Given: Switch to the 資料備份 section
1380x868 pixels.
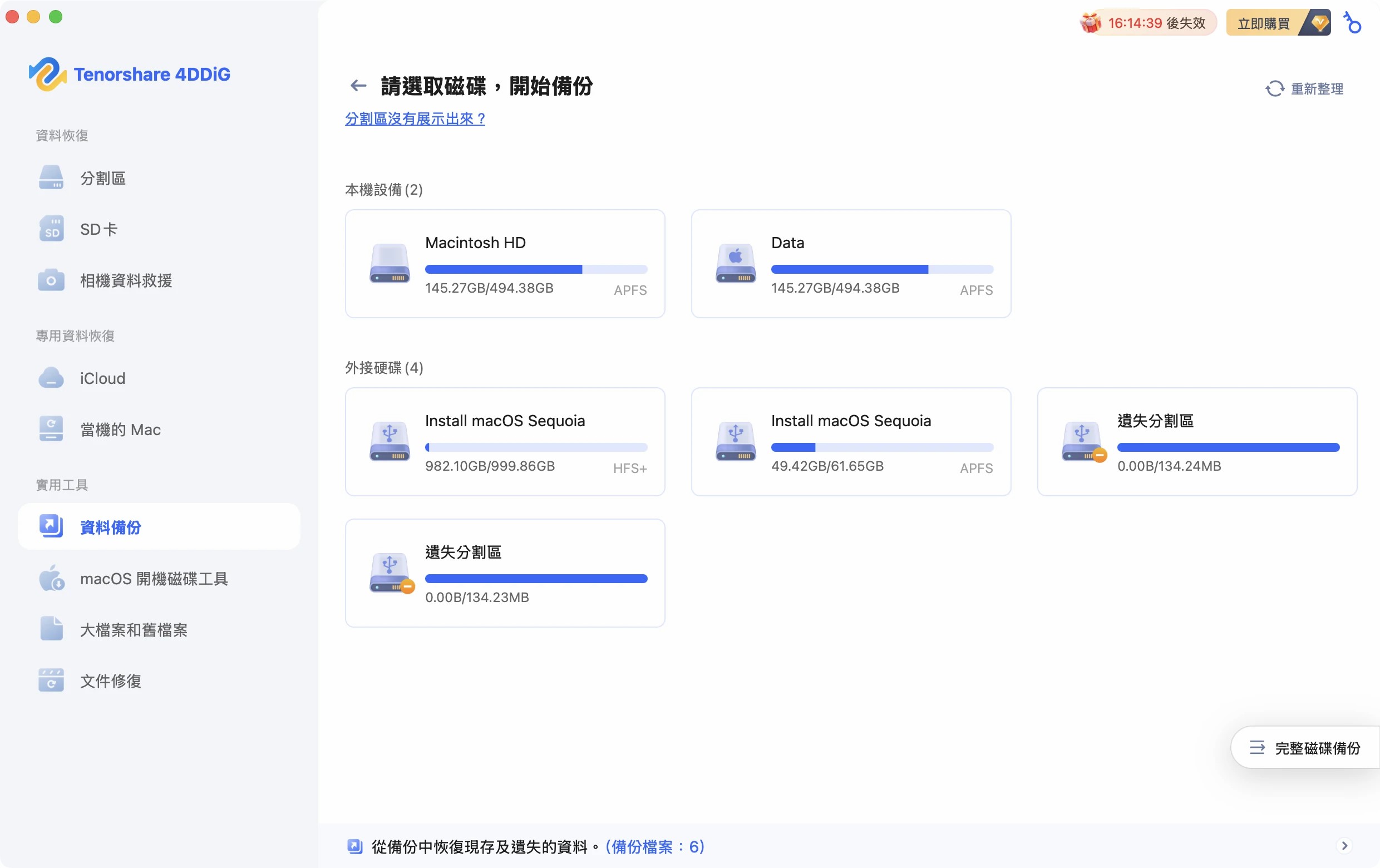Looking at the screenshot, I should 110,527.
